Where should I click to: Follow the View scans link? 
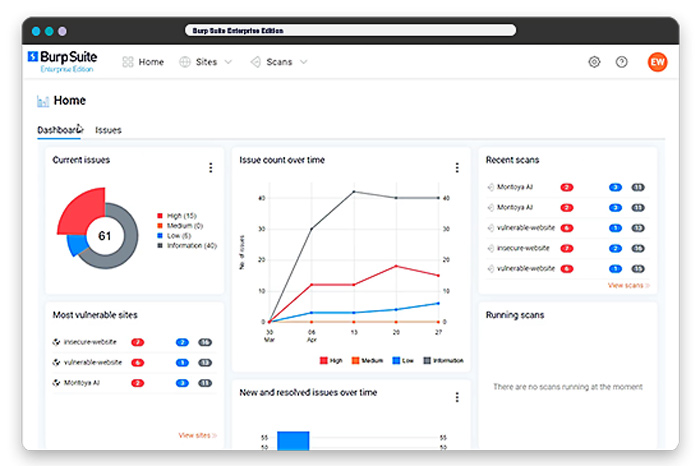(629, 285)
